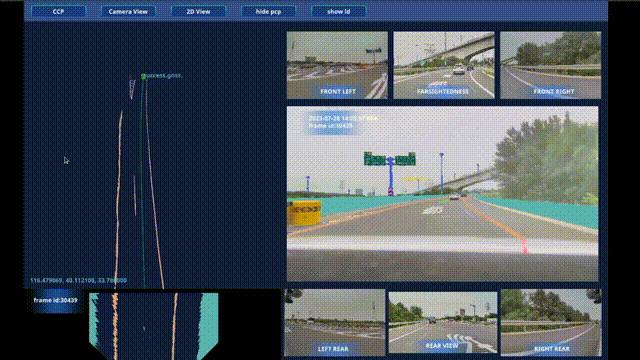
Task: Click the green GNSS marker on the map
Action: [143, 76]
